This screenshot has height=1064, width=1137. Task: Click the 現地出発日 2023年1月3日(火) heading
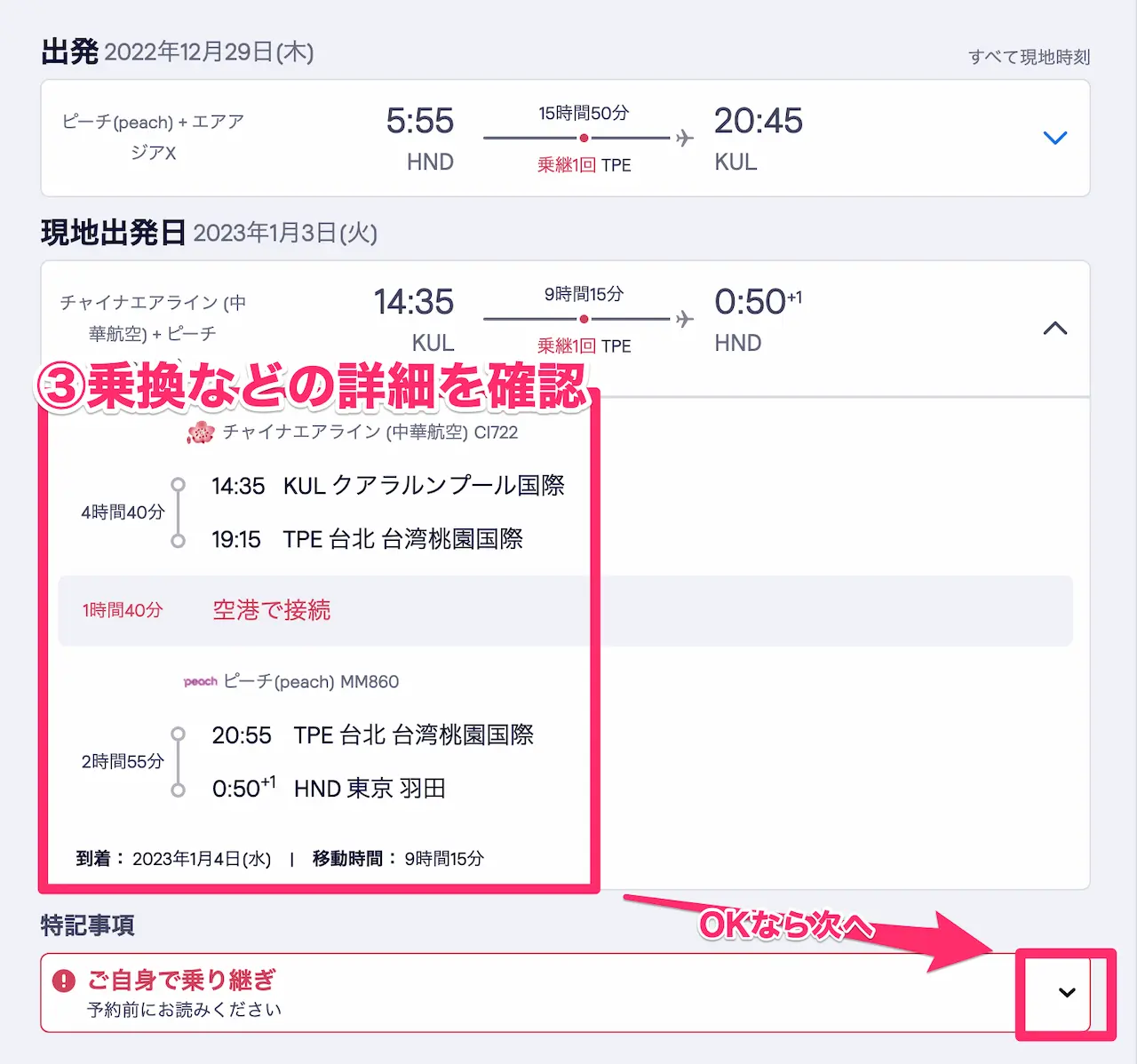(210, 233)
